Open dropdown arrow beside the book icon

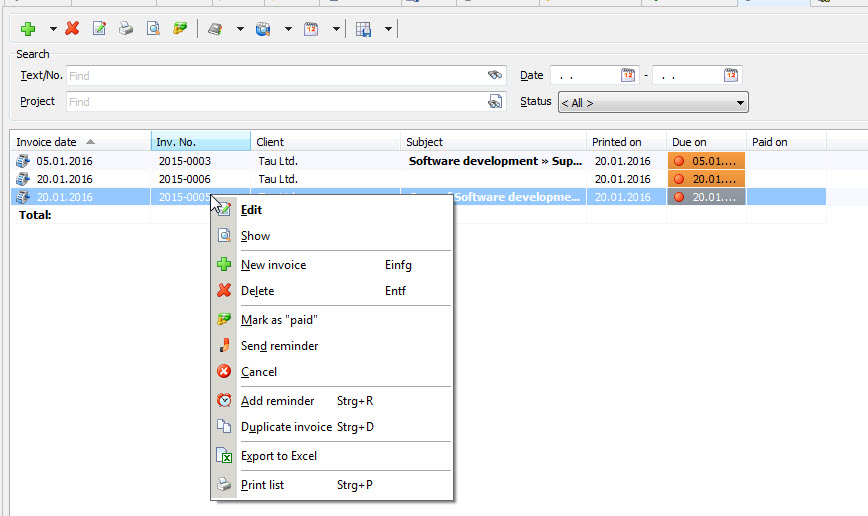tap(240, 29)
